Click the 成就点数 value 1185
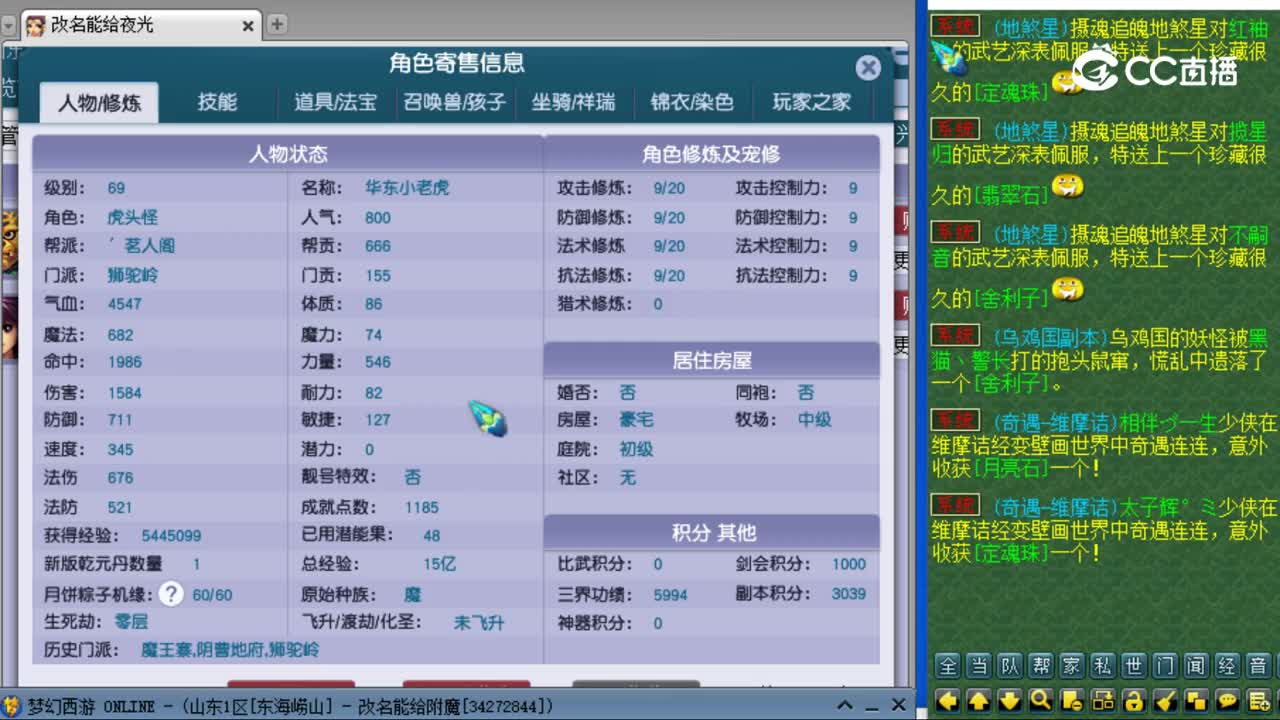Screen dimensions: 1280x720 point(422,507)
